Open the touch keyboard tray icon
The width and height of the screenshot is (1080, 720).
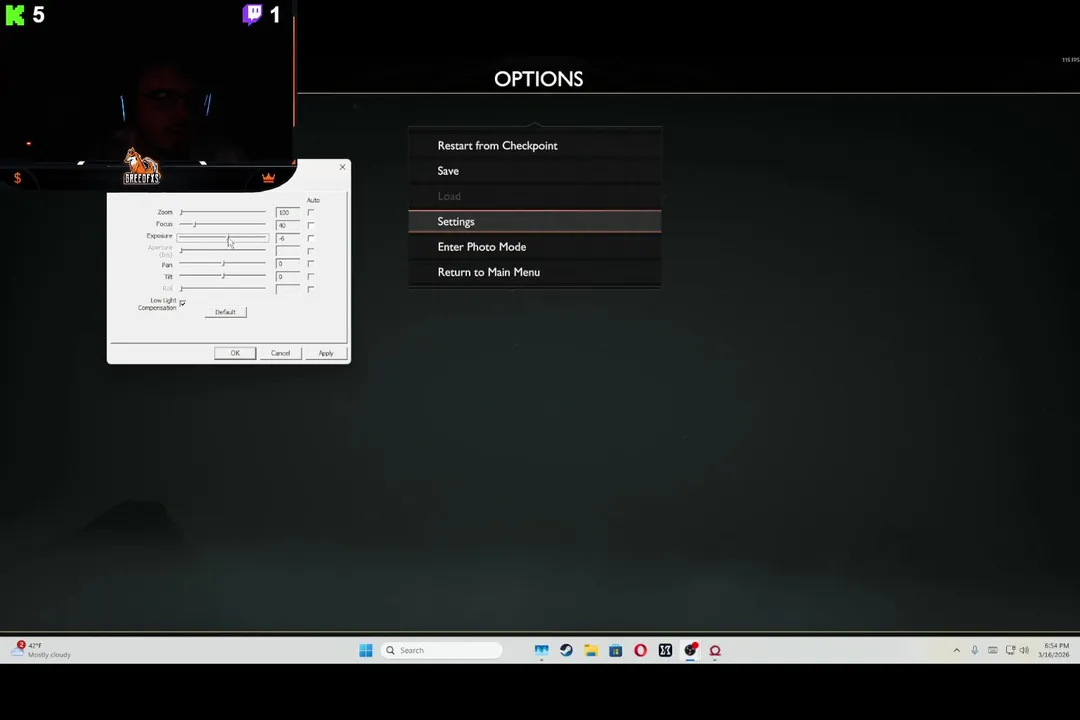pyautogui.click(x=993, y=650)
